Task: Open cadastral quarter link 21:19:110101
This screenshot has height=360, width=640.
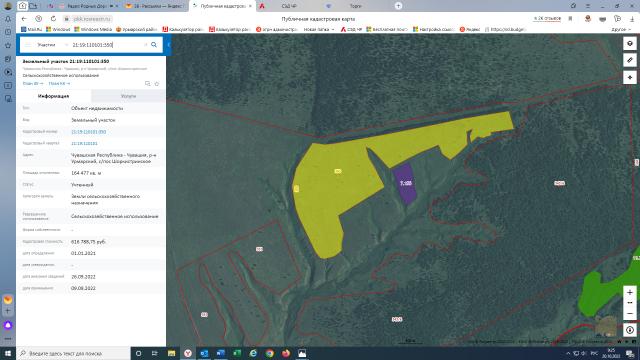Action: coord(84,143)
